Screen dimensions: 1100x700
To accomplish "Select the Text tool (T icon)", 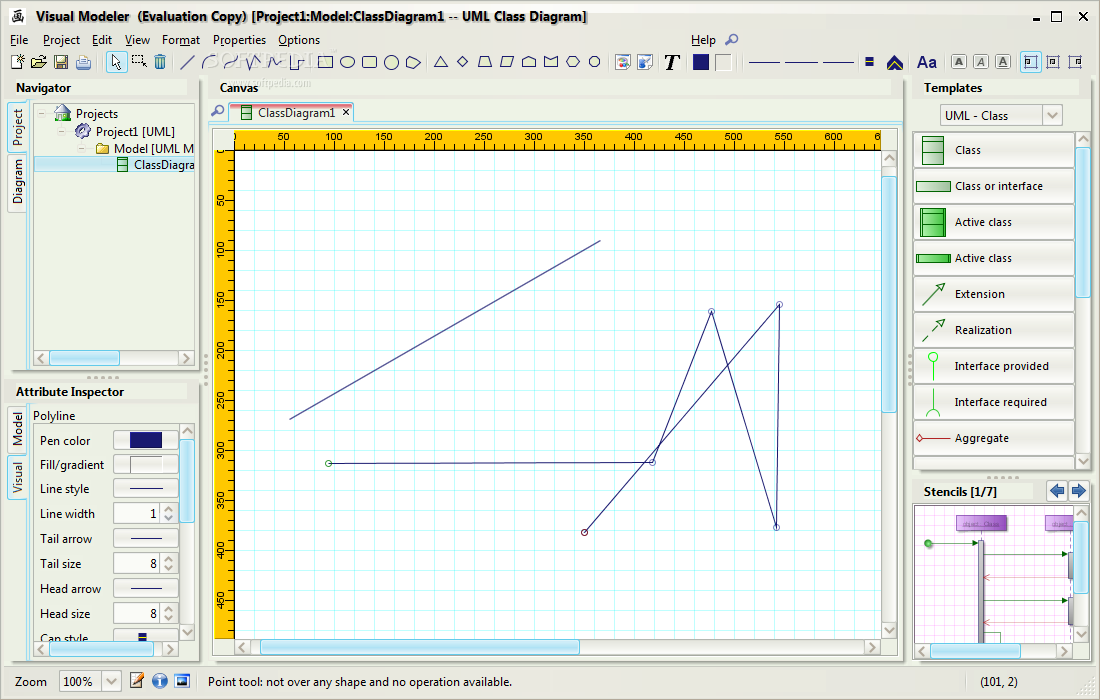I will (x=671, y=62).
